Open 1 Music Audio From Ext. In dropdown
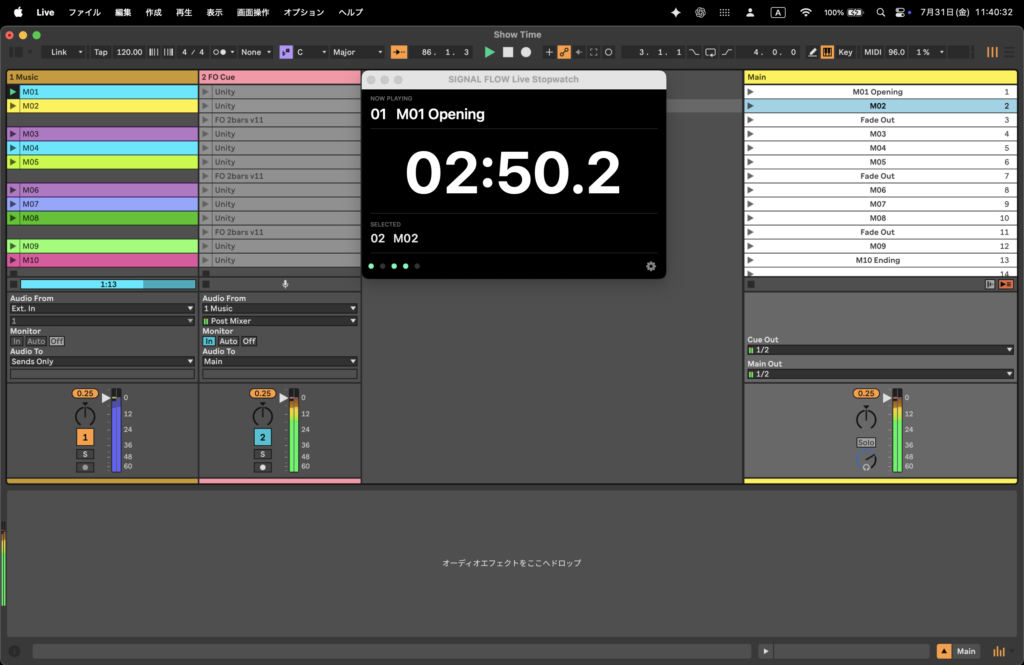1024x665 pixels. point(102,308)
